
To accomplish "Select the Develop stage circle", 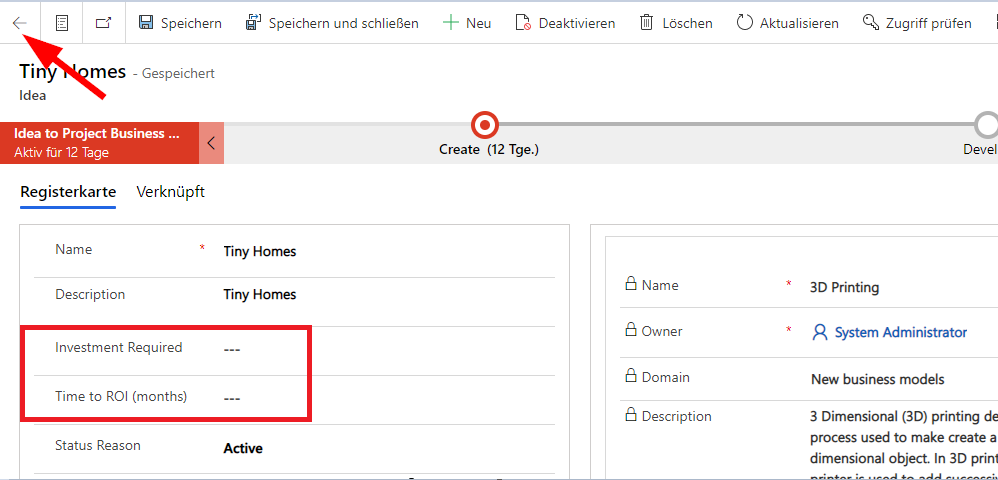I will pos(987,125).
